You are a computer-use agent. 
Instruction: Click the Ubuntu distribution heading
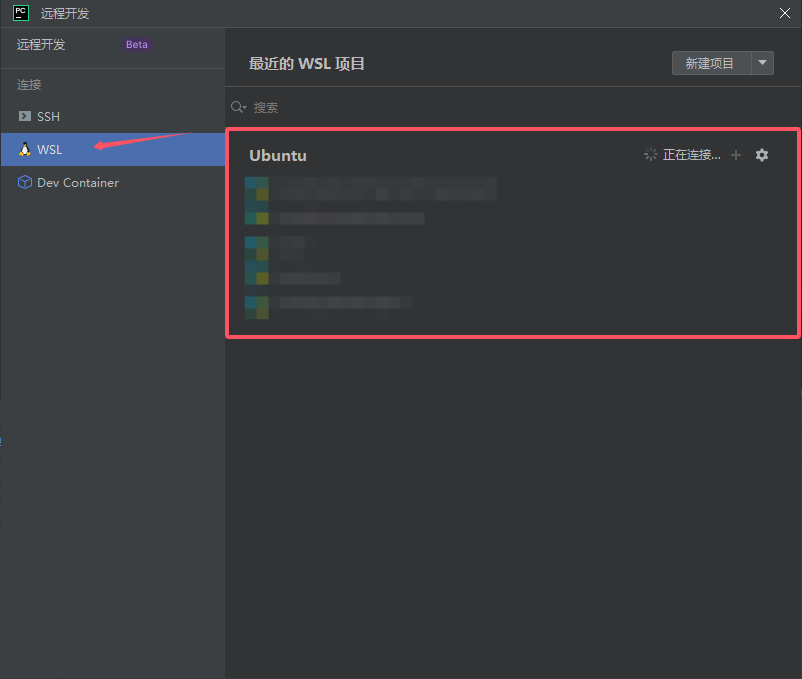(278, 155)
